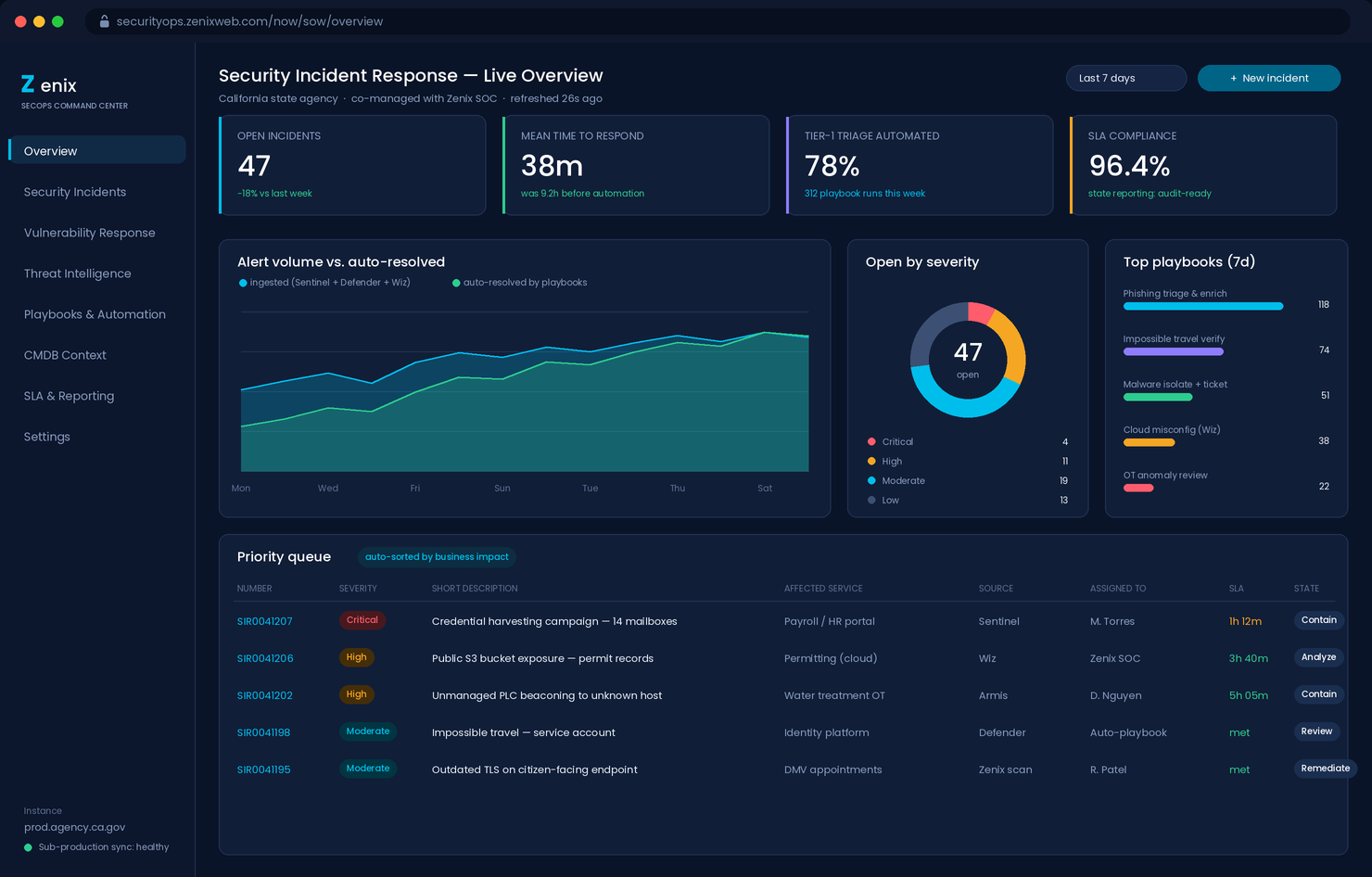Open CMDB Context

(x=65, y=355)
